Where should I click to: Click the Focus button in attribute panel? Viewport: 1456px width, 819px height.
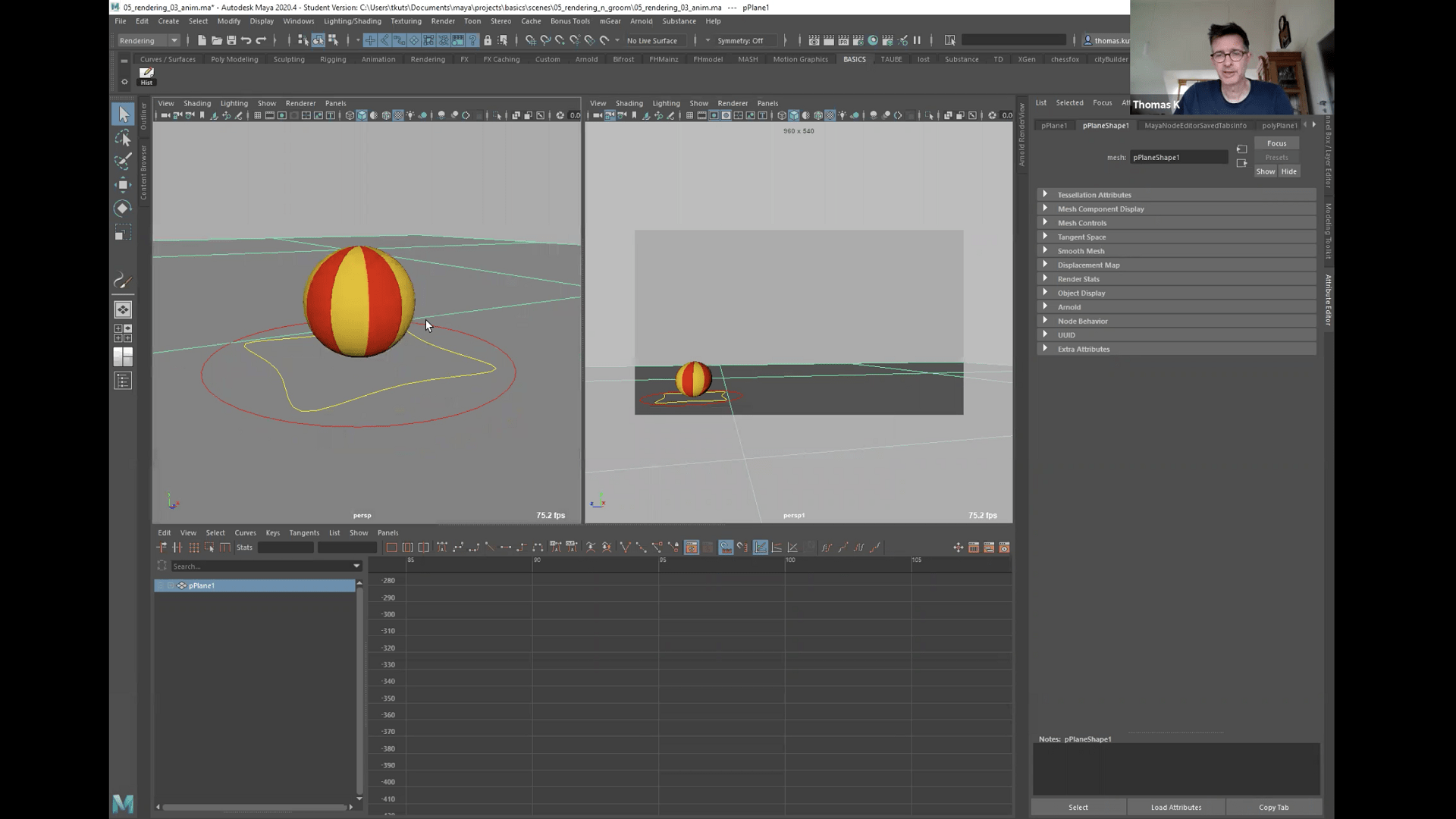click(x=1277, y=143)
